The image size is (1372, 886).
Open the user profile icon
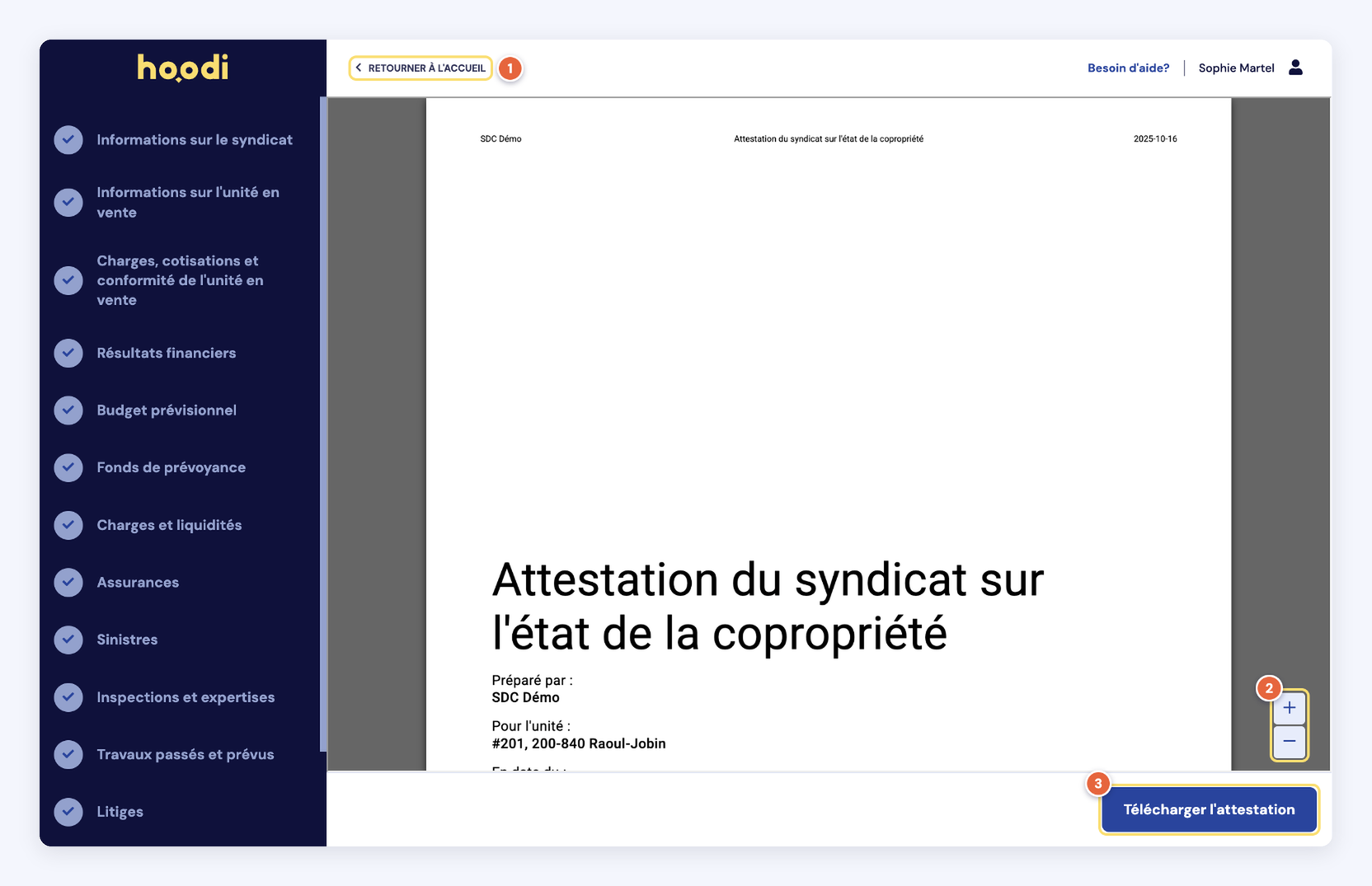pos(1295,68)
